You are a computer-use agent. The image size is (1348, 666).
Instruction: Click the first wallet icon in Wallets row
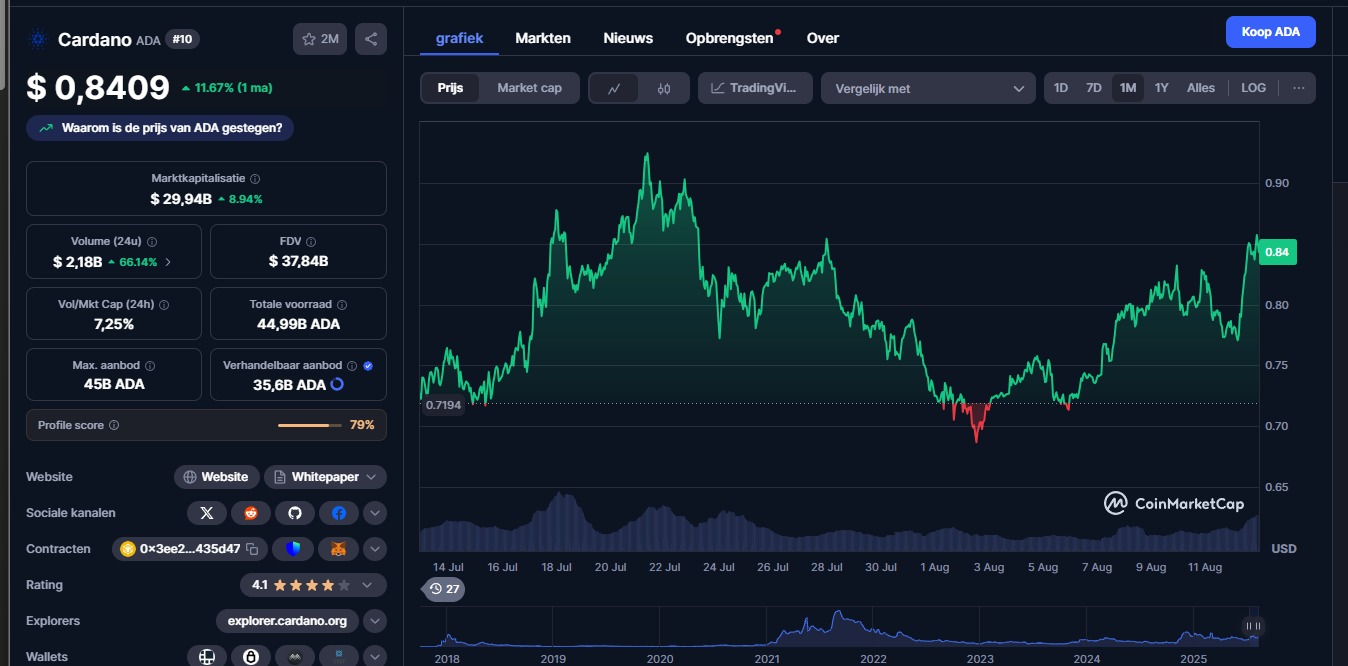point(207,657)
